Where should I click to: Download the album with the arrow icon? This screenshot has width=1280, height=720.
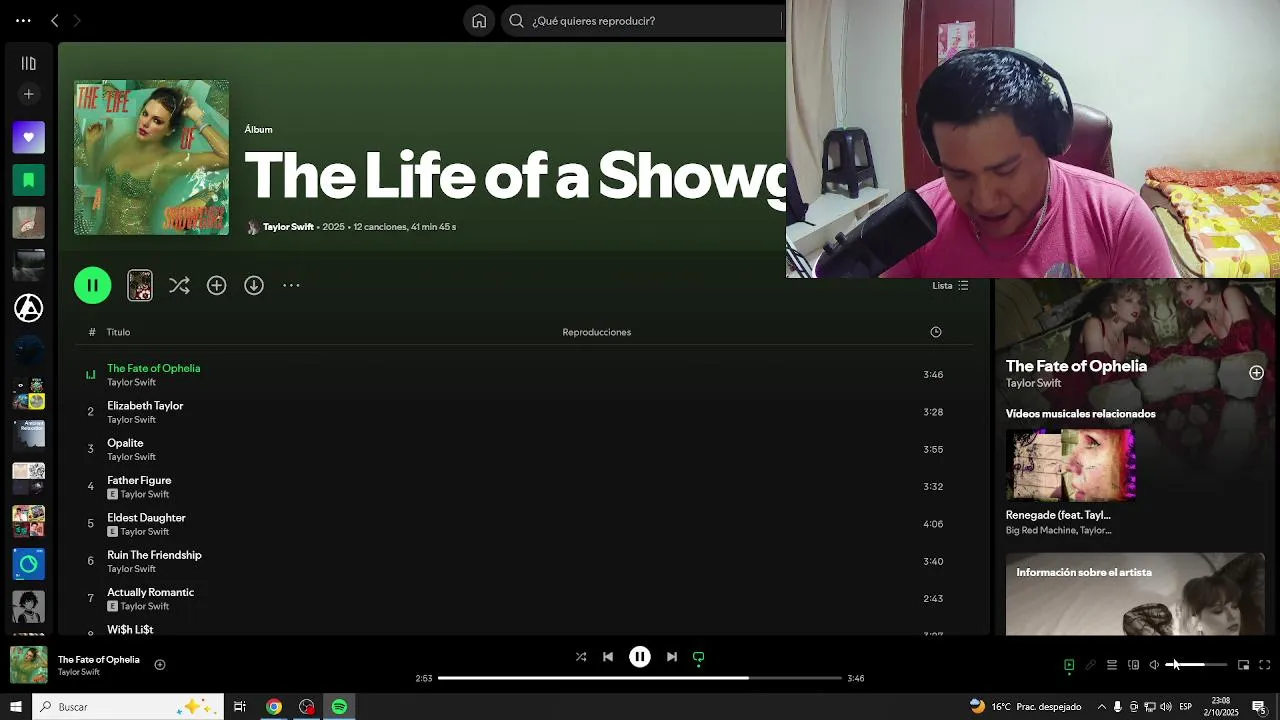tap(254, 285)
